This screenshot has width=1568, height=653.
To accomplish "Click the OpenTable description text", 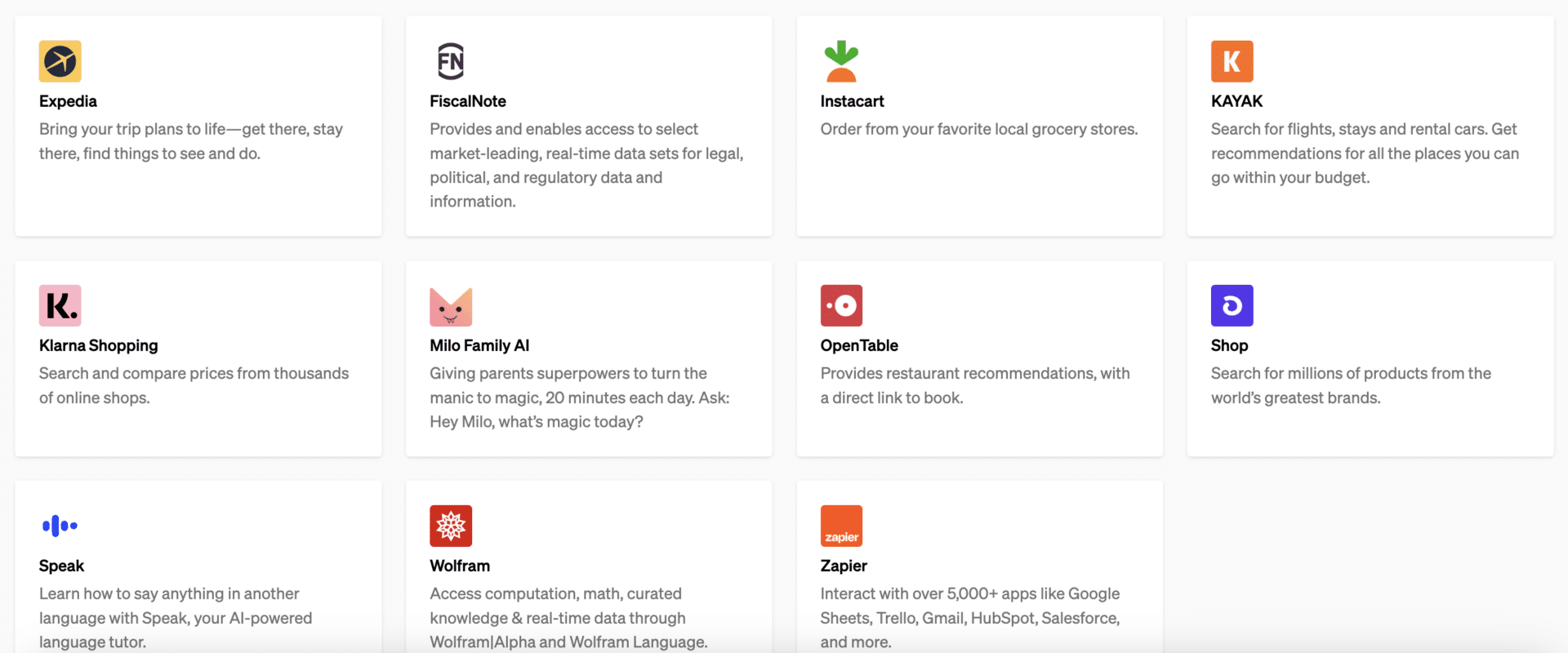I will pyautogui.click(x=974, y=385).
